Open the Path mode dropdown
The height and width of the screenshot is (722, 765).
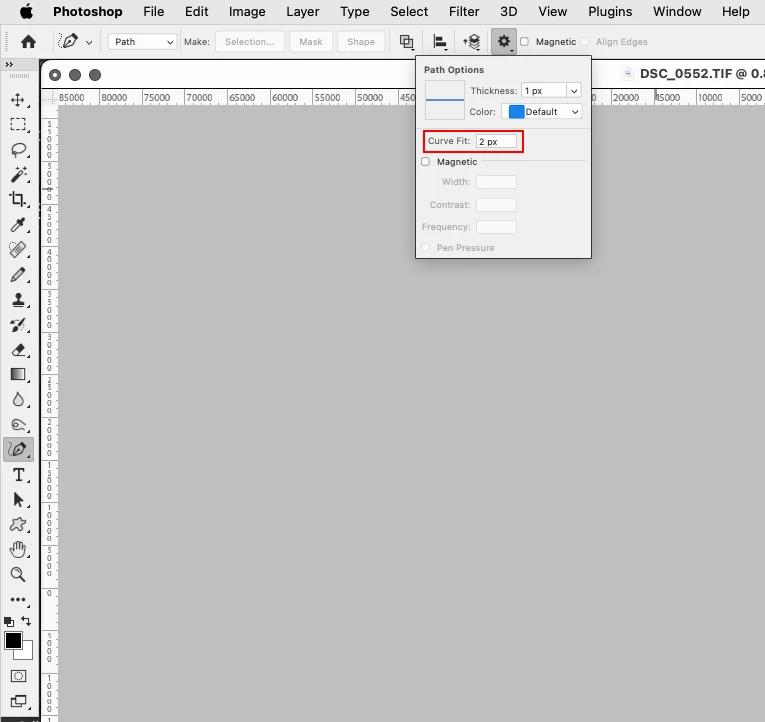click(142, 42)
